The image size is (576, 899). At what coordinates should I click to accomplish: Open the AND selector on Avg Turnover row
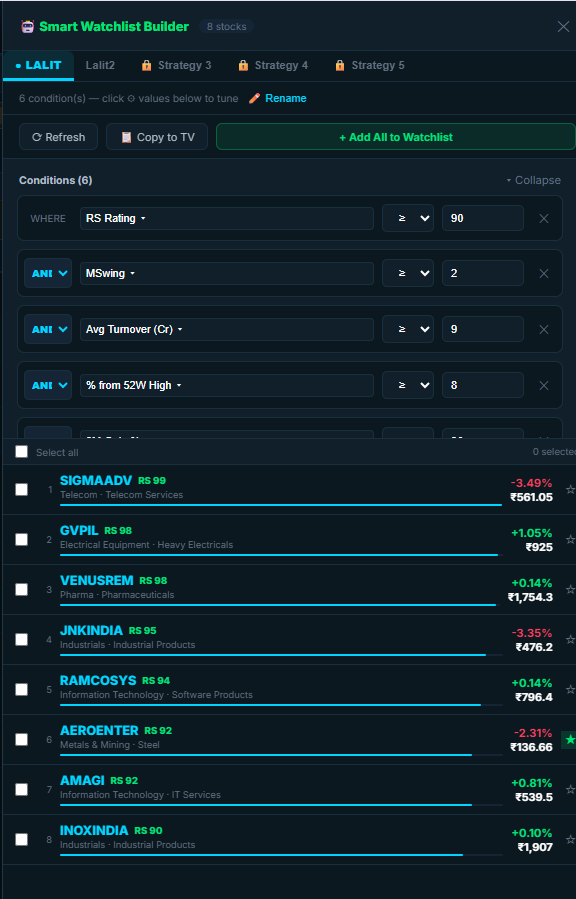[x=48, y=330]
